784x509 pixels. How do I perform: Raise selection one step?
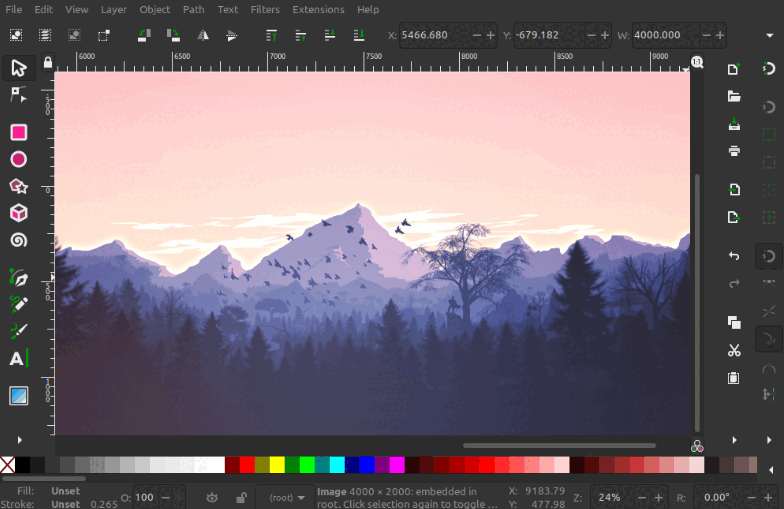pos(300,35)
